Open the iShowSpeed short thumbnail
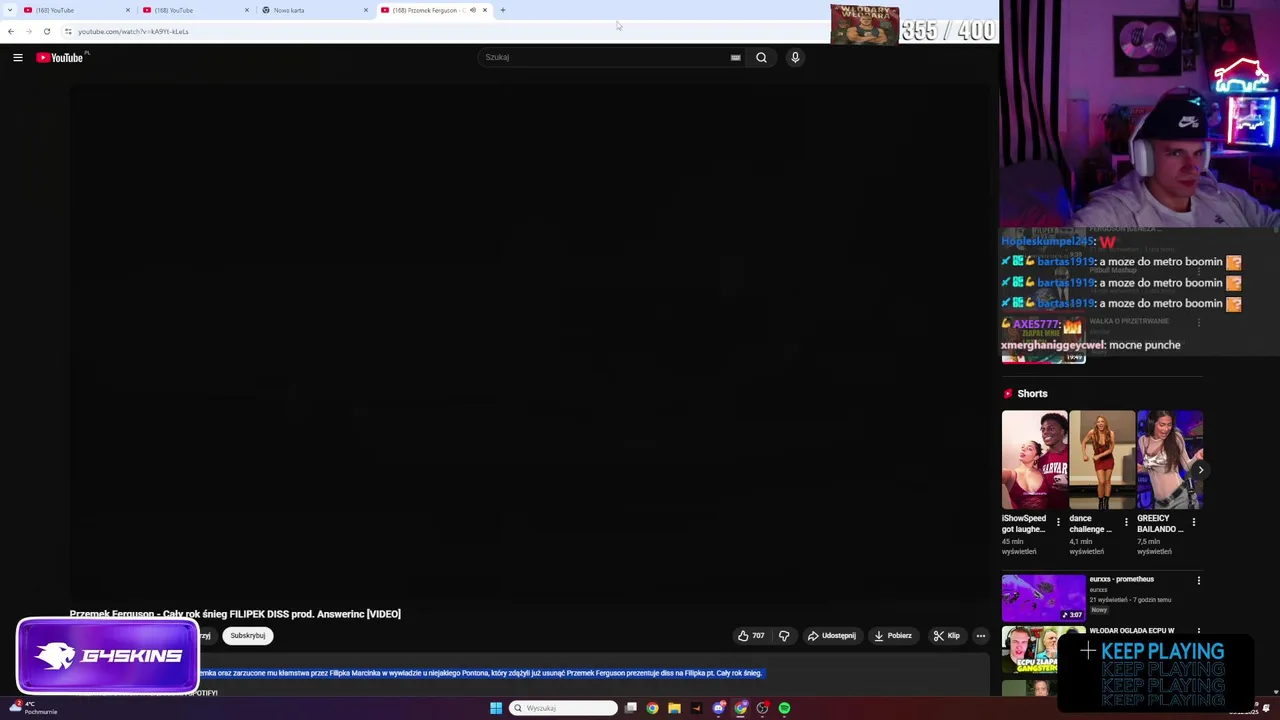Screen dimensions: 1280x720 click(1034, 460)
